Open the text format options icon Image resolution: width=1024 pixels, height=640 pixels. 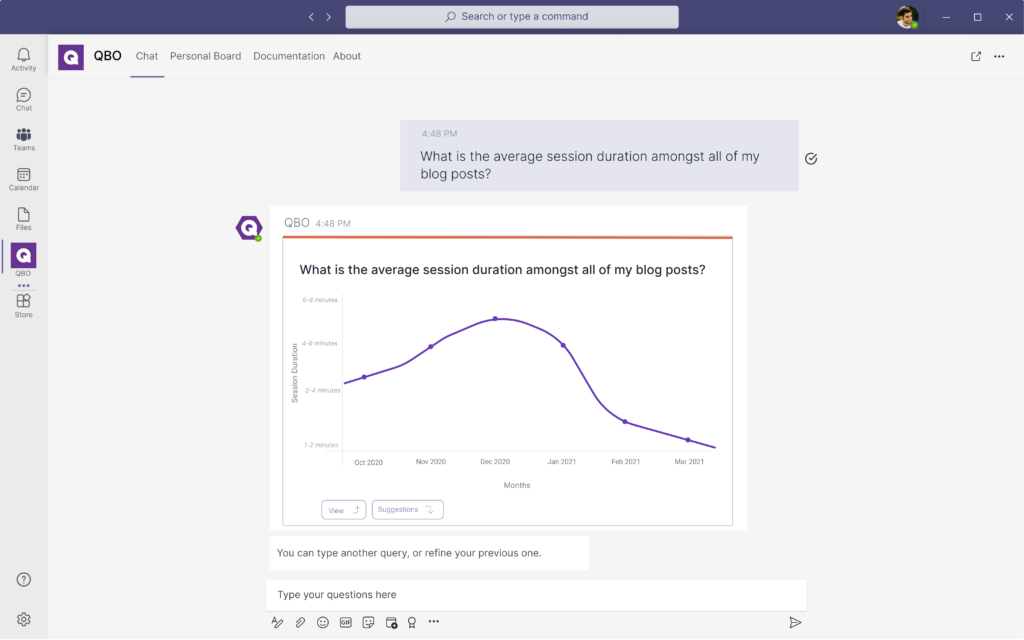coord(277,622)
